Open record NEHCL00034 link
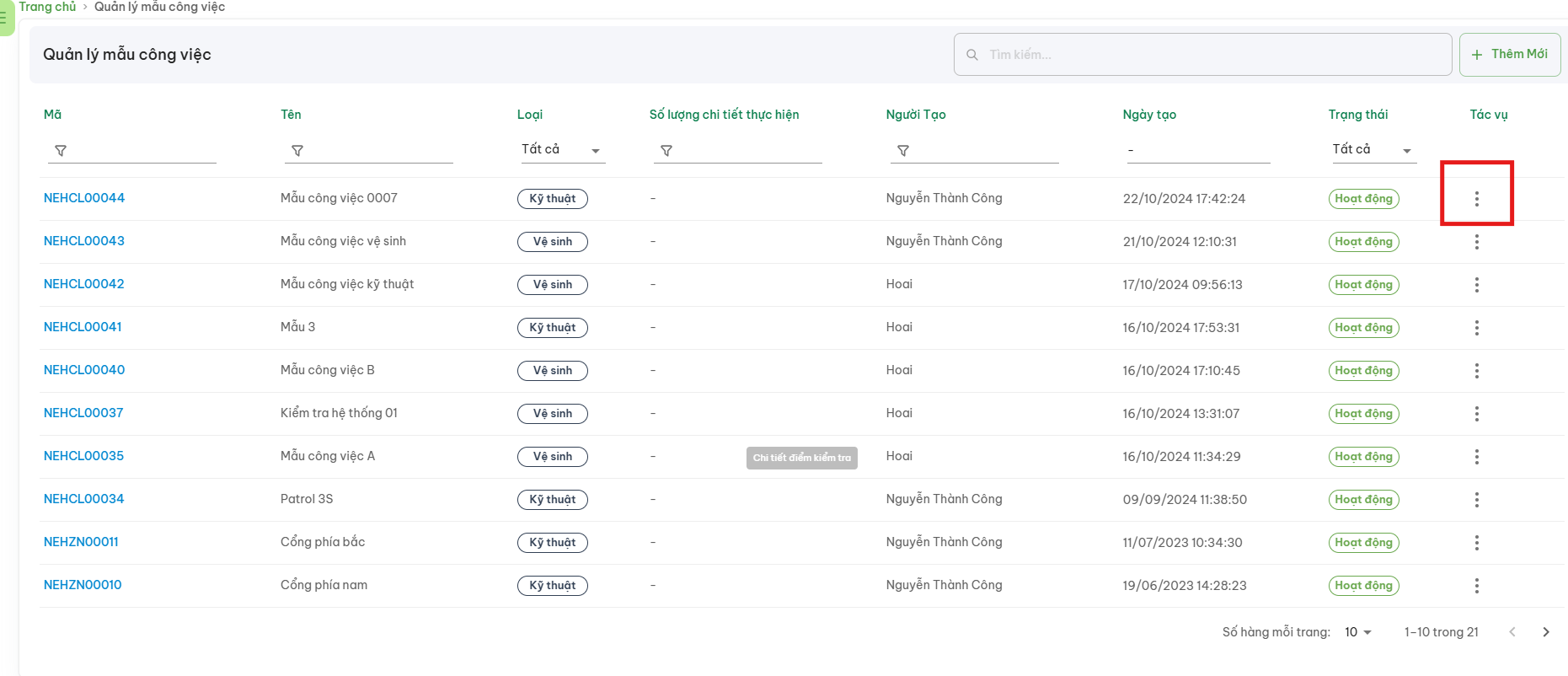 coord(83,499)
